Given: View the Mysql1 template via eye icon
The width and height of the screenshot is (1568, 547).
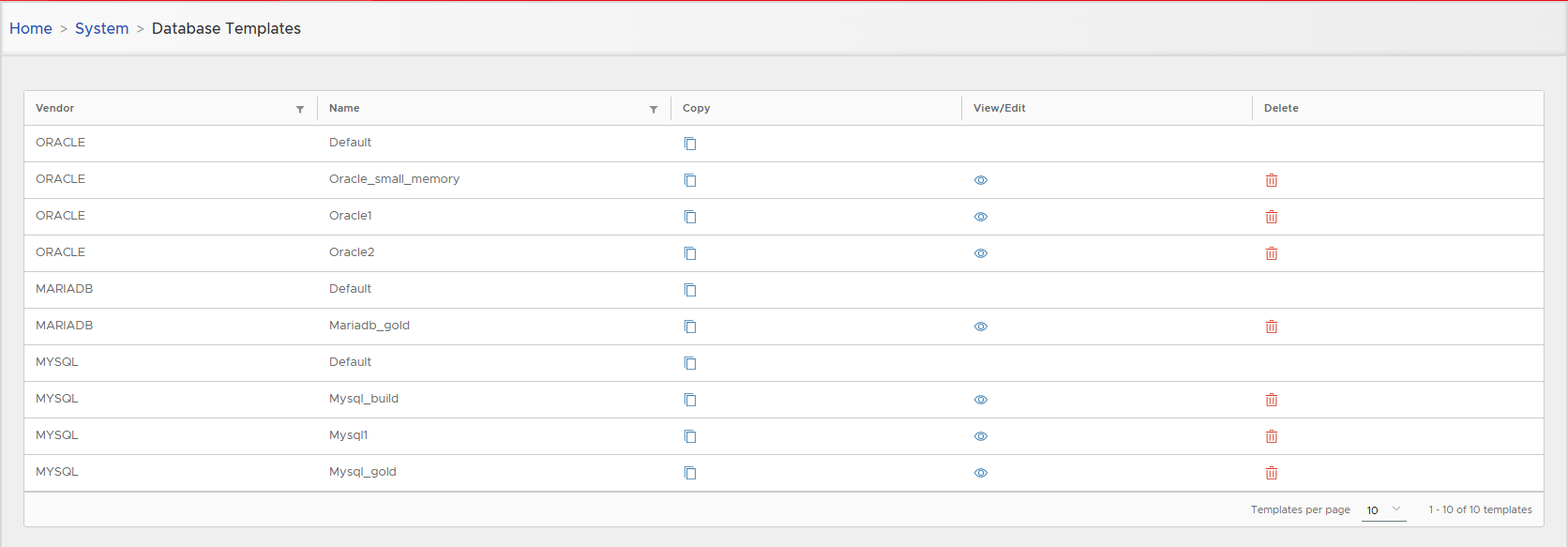Looking at the screenshot, I should 981,436.
